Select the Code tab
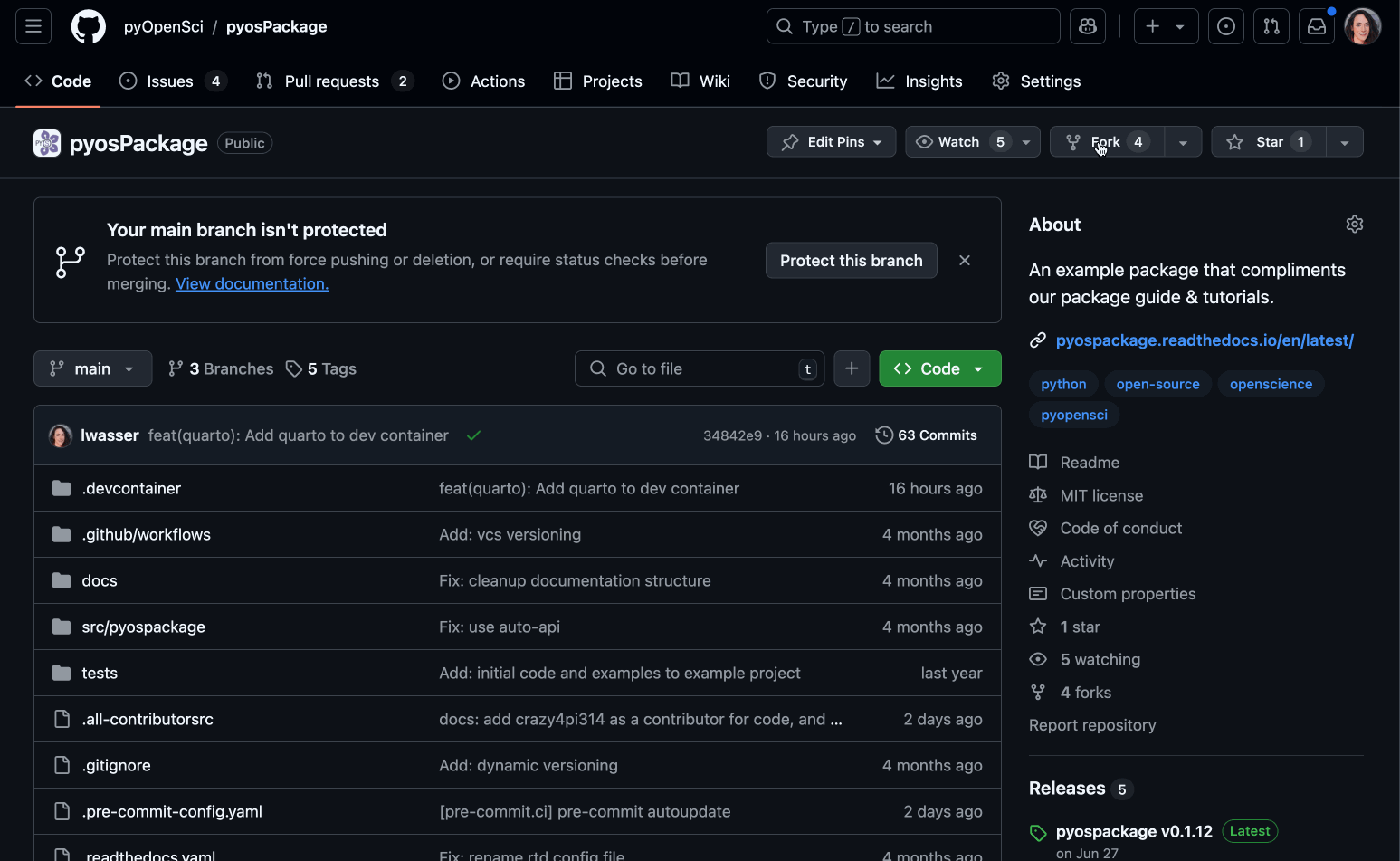This screenshot has width=1400, height=861. point(58,81)
